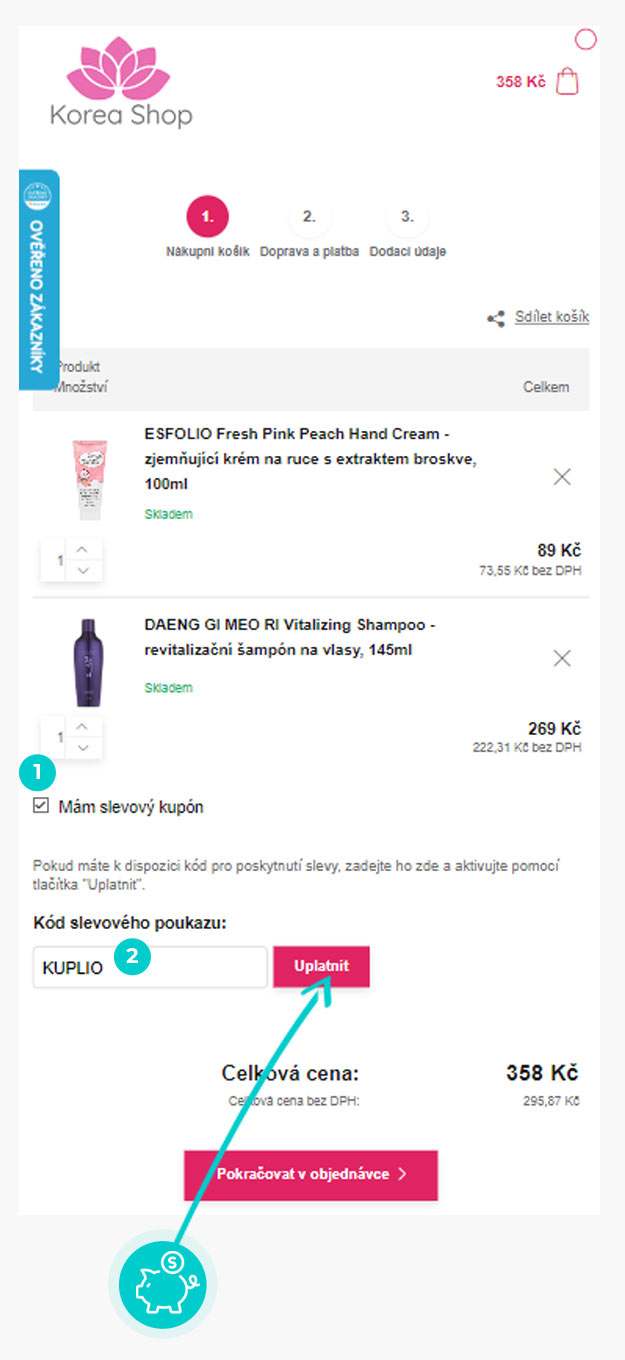Viewport: 625px width, 1360px height.
Task: Open the shopping bag cart icon
Action: pos(567,81)
